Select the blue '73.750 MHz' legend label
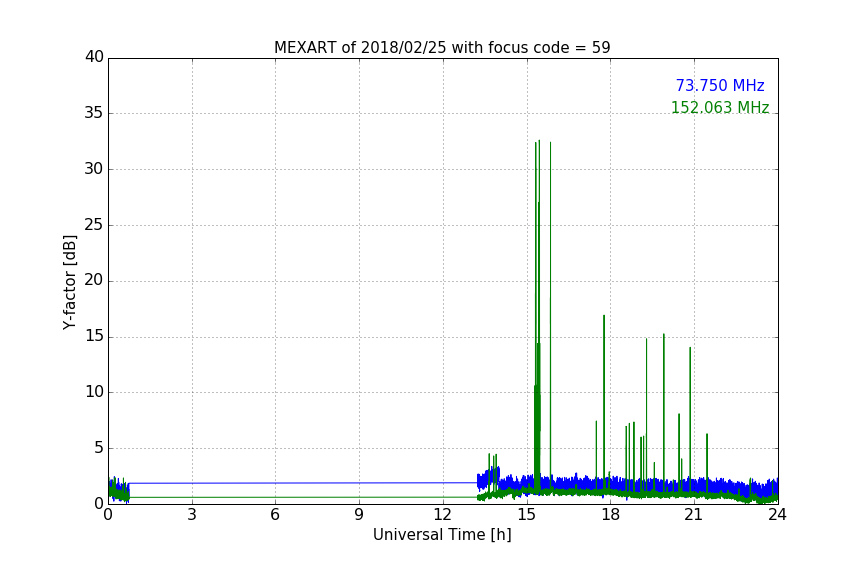 coord(720,86)
